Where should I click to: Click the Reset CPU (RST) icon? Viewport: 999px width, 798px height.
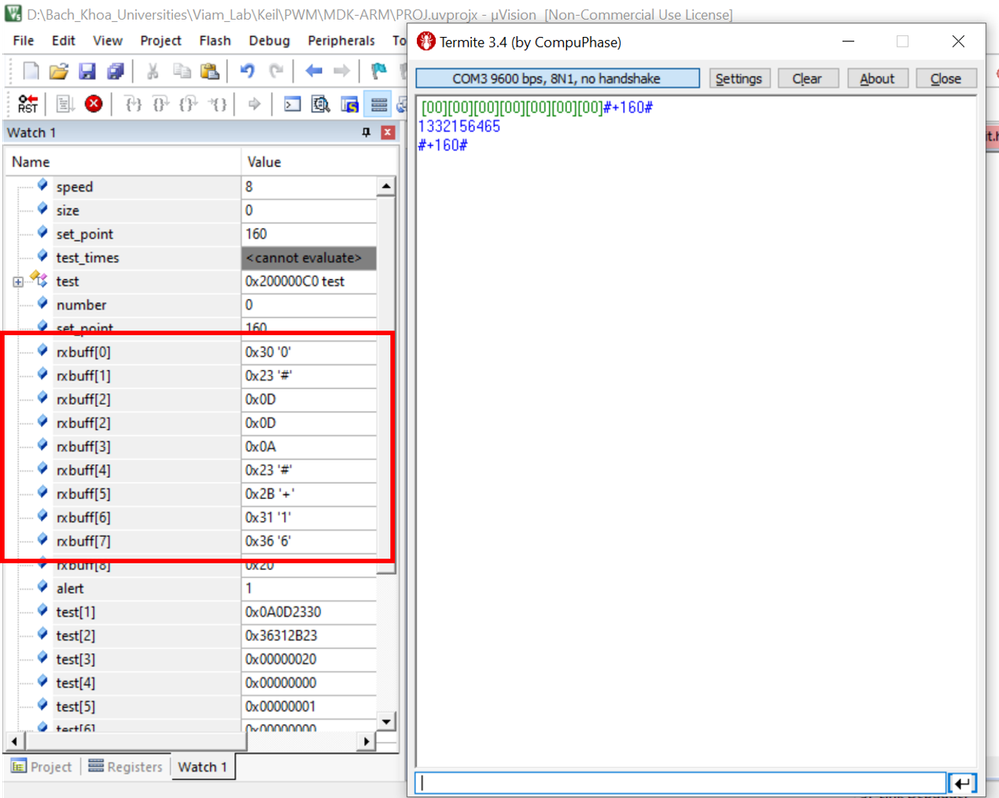click(x=28, y=103)
